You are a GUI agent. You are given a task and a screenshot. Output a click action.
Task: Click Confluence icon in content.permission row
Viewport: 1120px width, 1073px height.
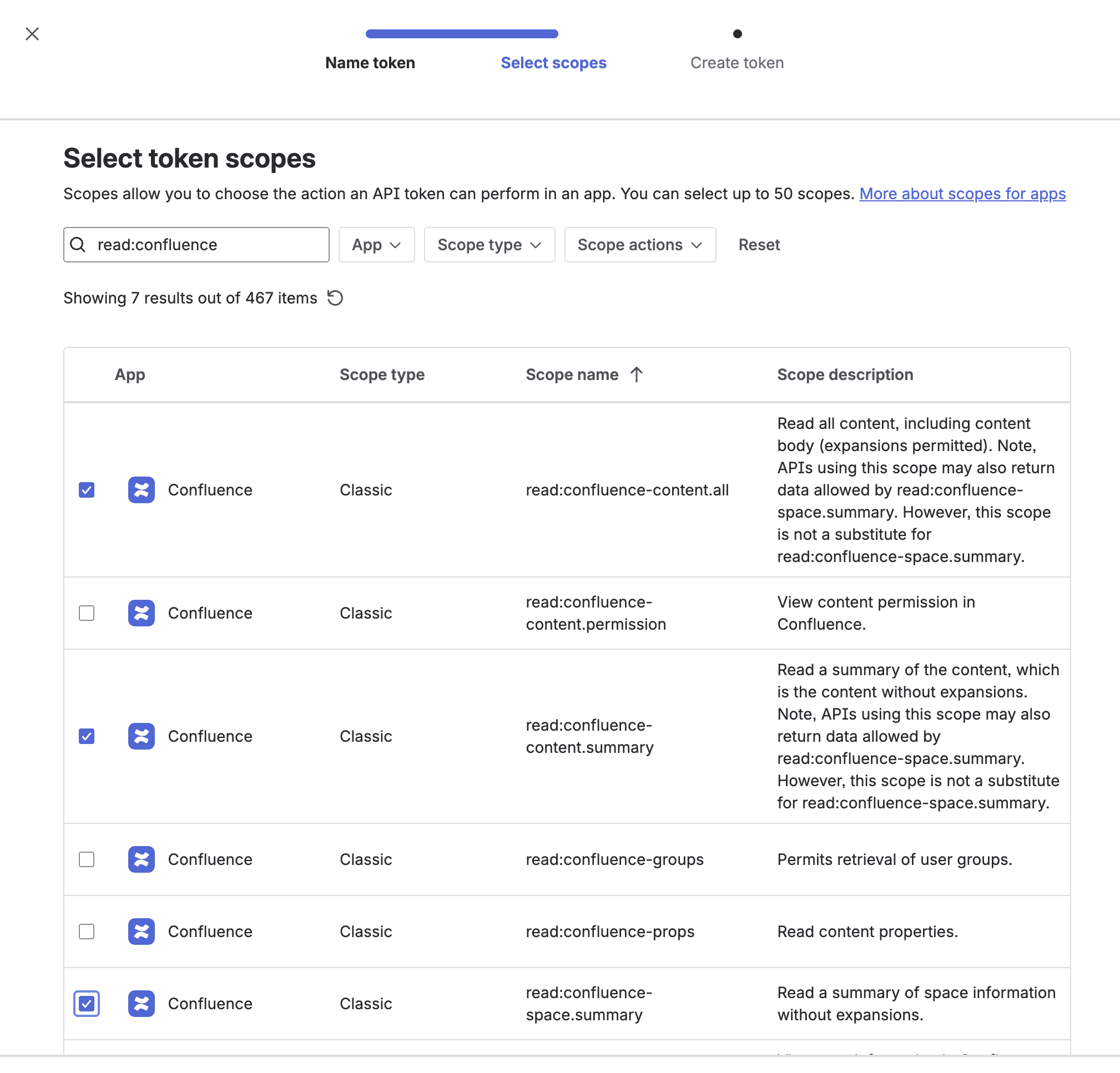[141, 613]
